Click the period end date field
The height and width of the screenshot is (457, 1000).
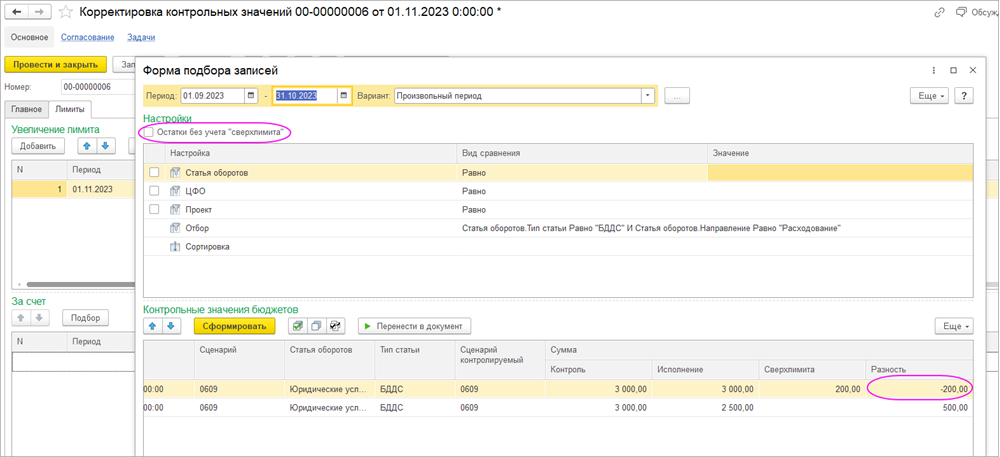click(305, 96)
